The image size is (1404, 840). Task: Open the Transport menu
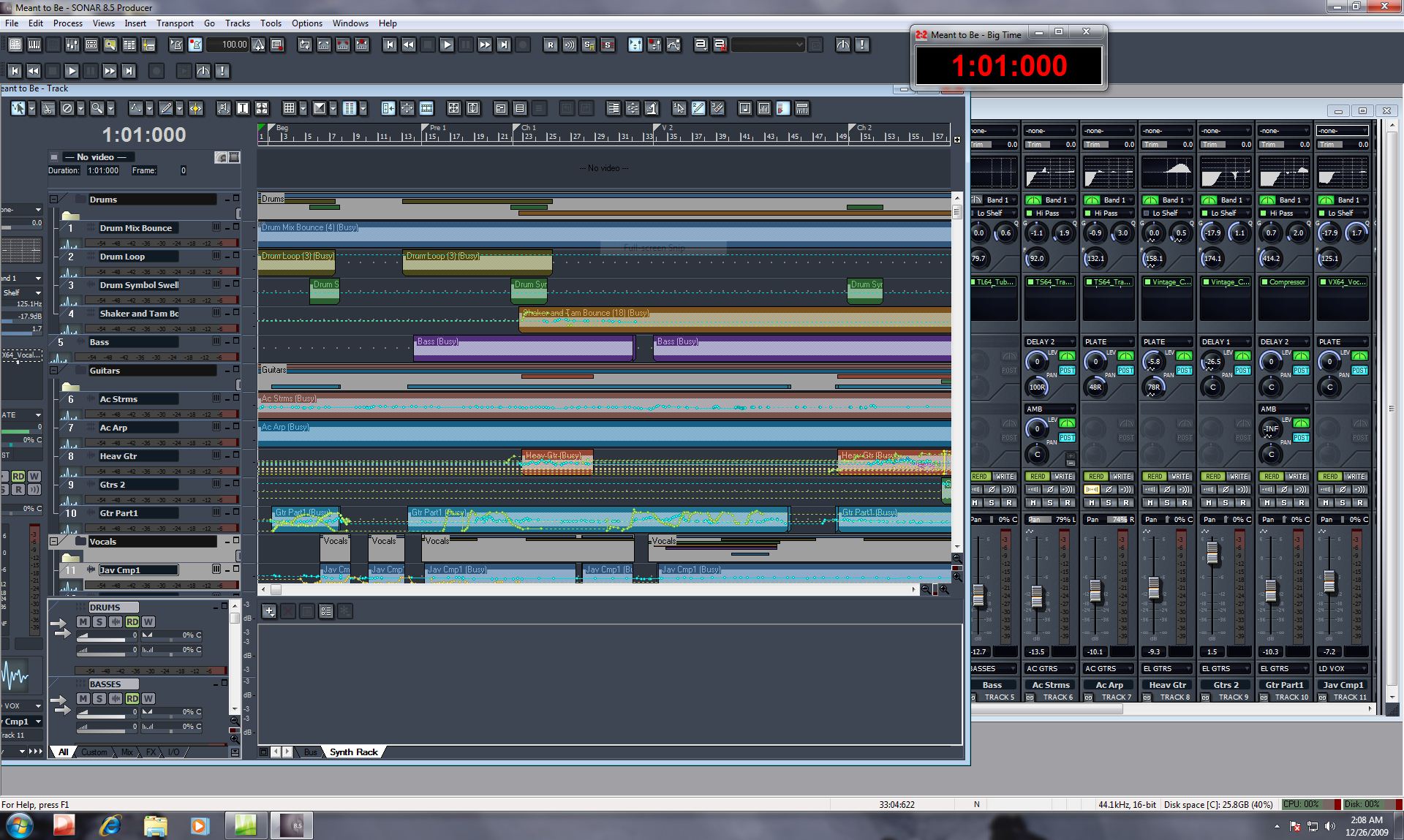click(x=175, y=23)
